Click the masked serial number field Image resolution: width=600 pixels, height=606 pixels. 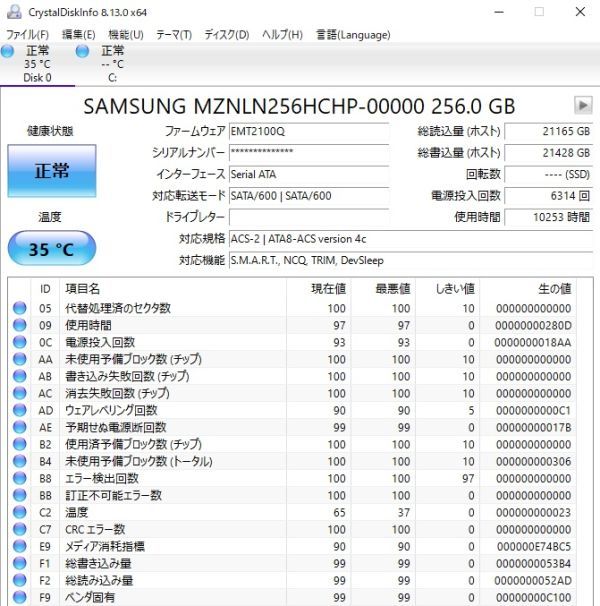tap(309, 153)
